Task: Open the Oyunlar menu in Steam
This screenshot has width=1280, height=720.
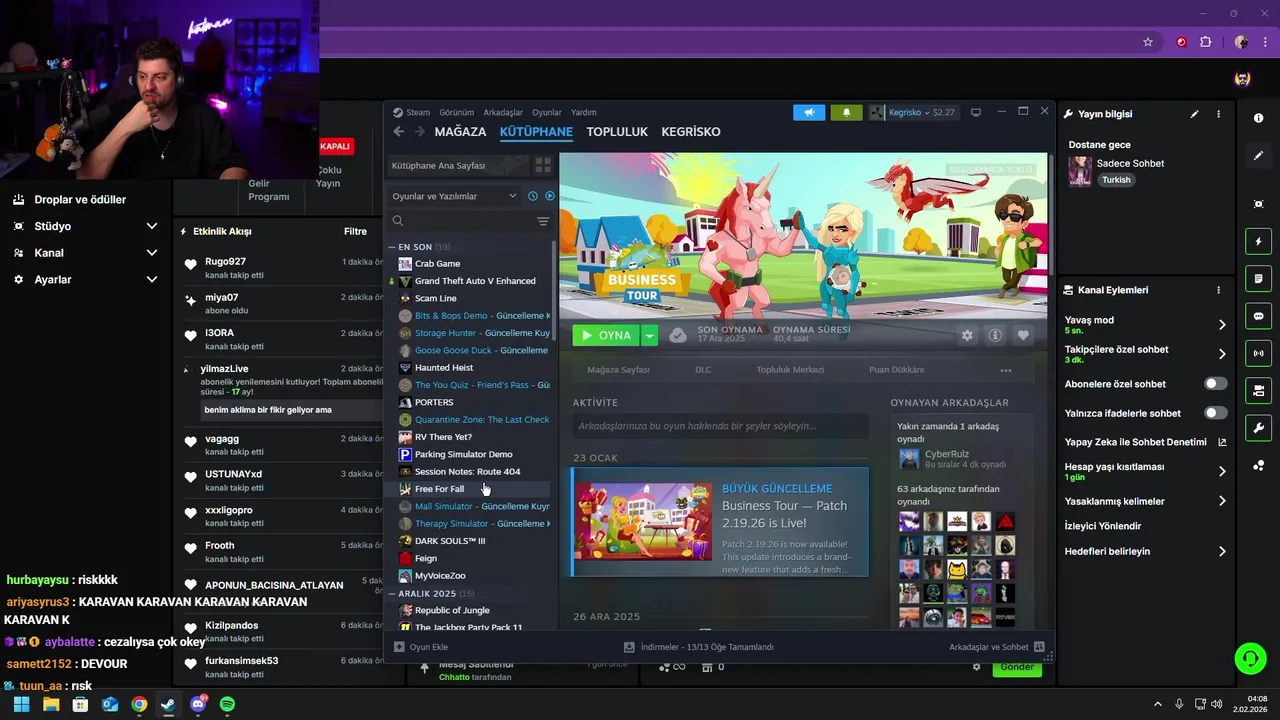Action: coord(547,112)
